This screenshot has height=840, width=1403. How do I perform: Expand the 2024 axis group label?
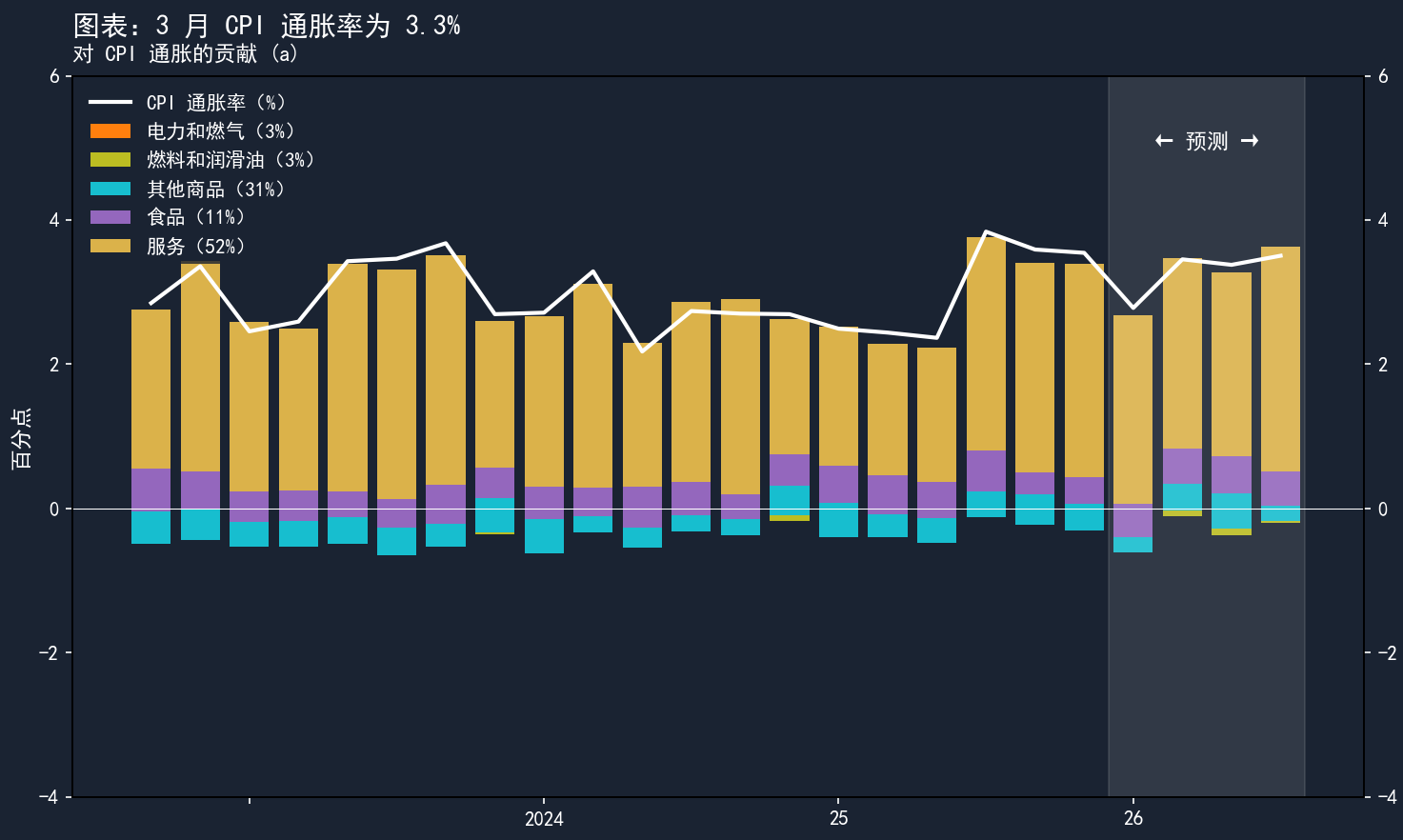543,818
